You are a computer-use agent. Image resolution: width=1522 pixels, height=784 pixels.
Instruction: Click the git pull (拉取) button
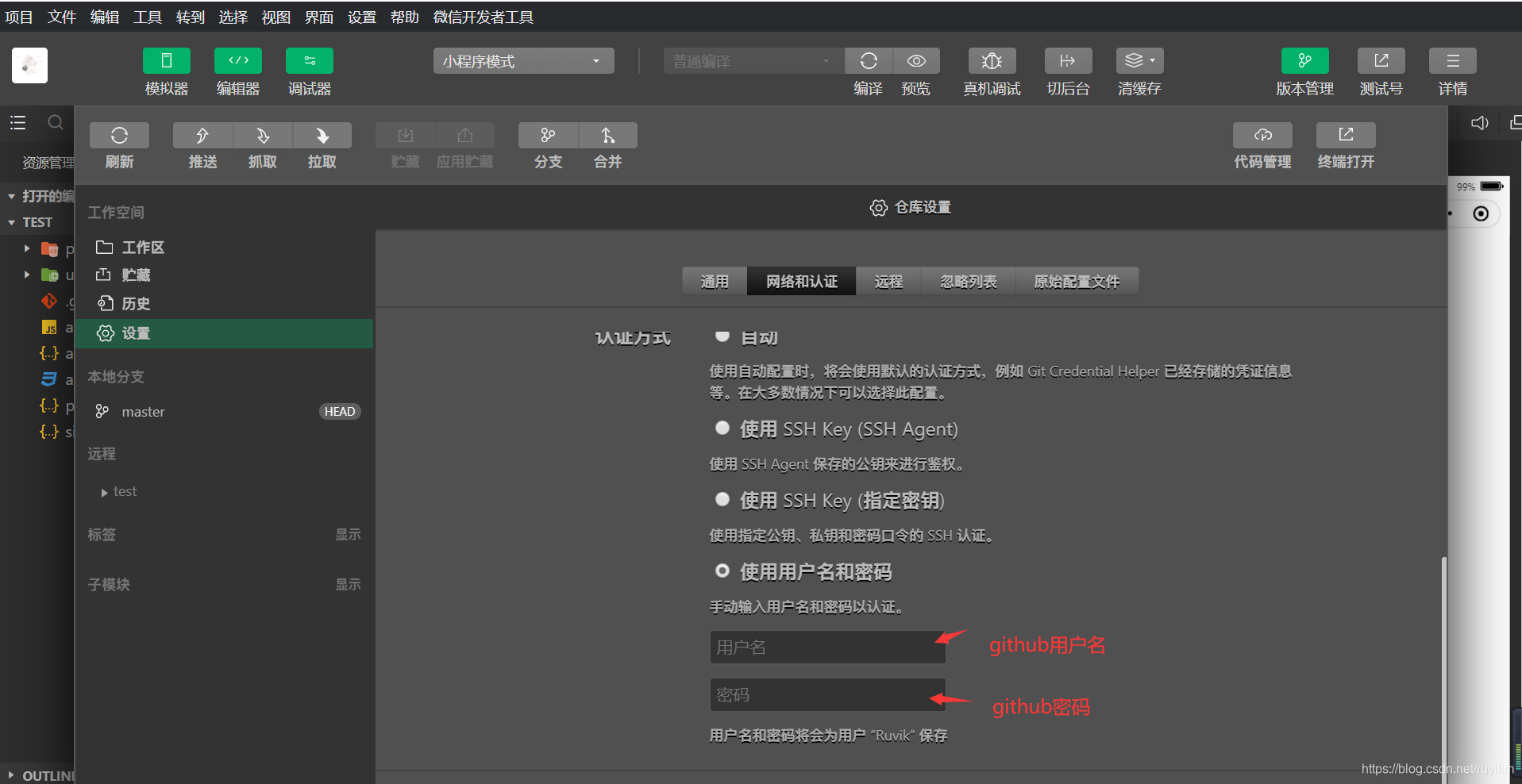322,135
